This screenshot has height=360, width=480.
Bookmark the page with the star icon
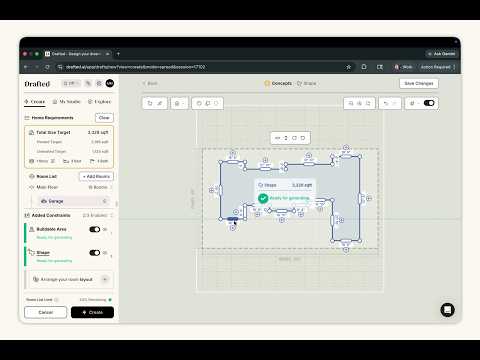click(x=349, y=67)
